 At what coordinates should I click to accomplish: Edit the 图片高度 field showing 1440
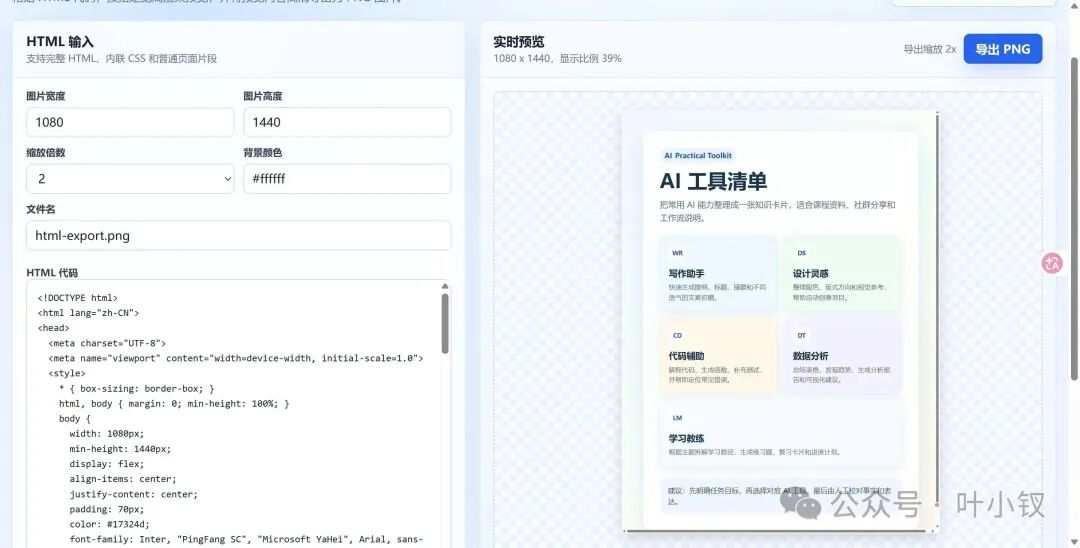pyautogui.click(x=347, y=122)
